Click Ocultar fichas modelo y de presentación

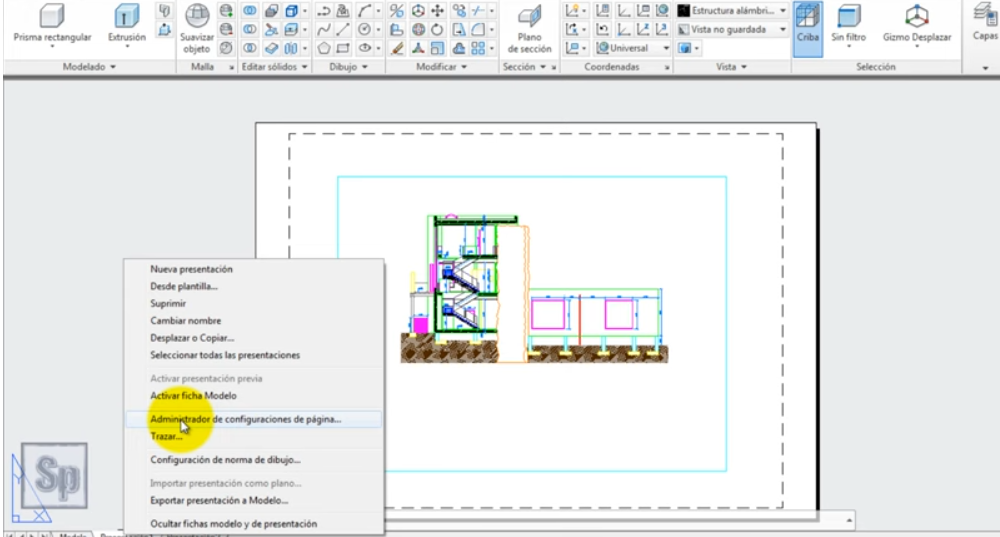point(233,524)
